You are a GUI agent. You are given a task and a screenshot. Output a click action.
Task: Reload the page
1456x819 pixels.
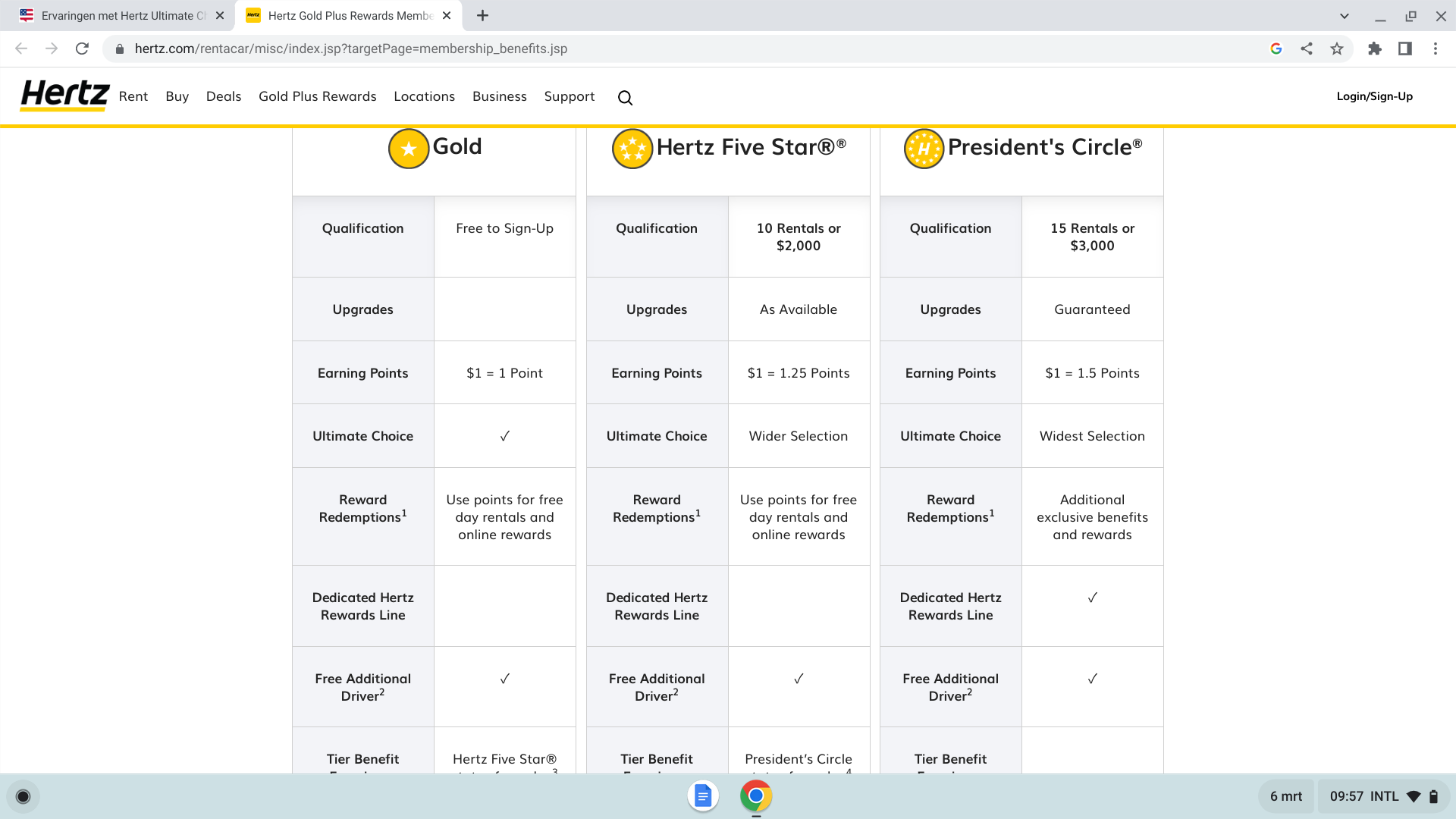pos(82,49)
